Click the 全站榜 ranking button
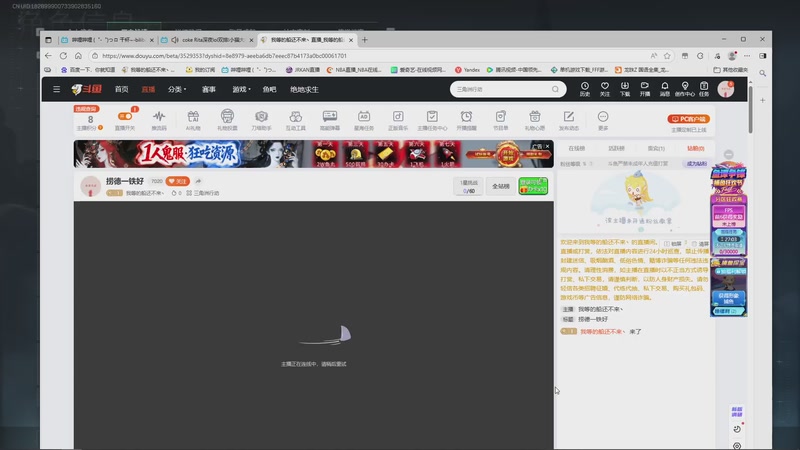 (501, 186)
